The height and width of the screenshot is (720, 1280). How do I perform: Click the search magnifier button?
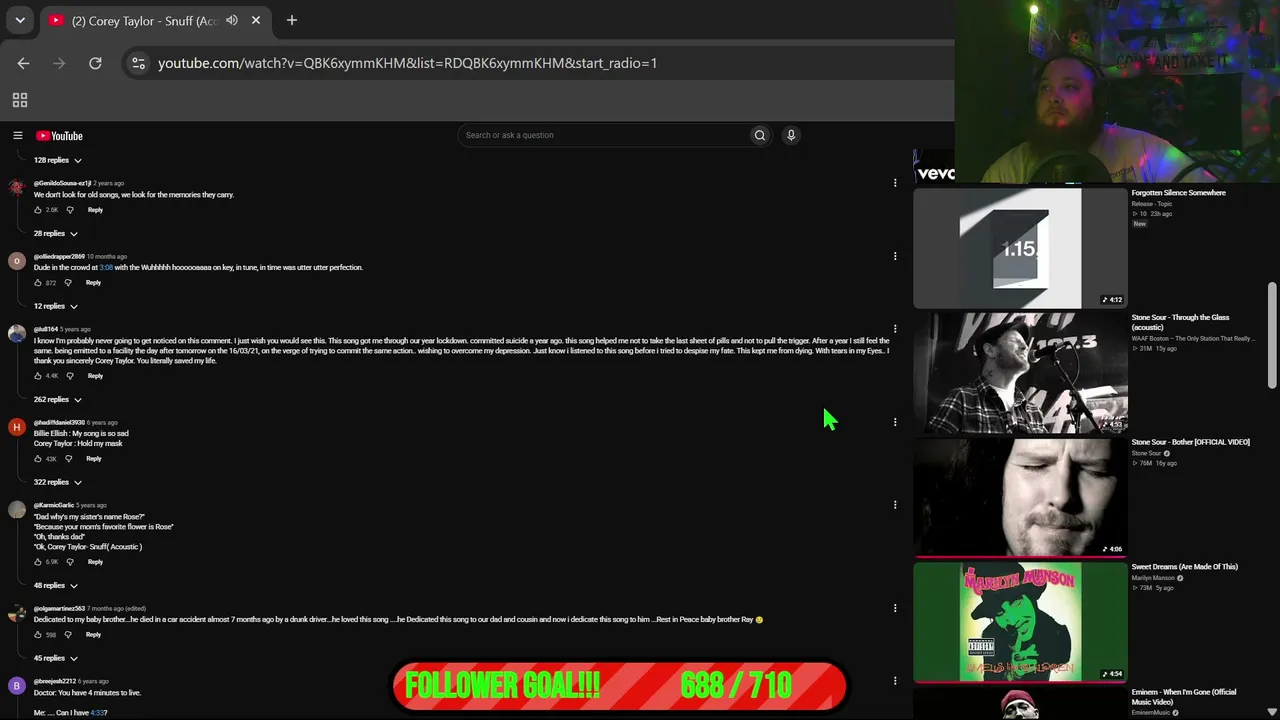[760, 135]
